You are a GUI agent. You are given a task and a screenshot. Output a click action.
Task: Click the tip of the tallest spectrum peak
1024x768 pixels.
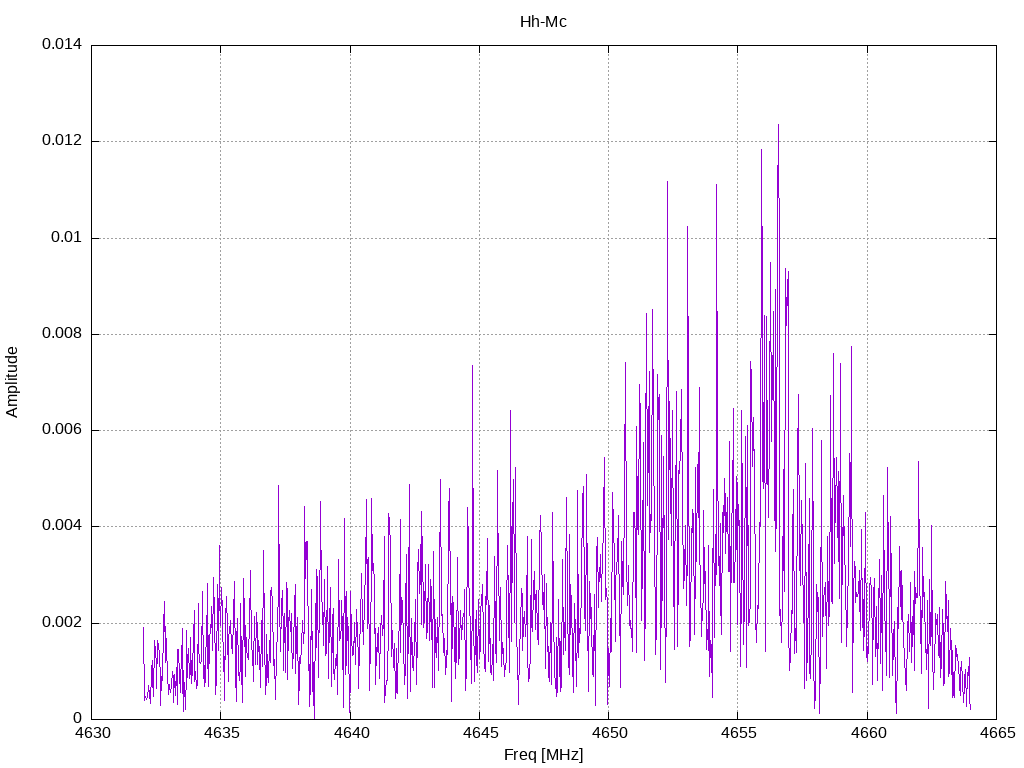tap(778, 125)
